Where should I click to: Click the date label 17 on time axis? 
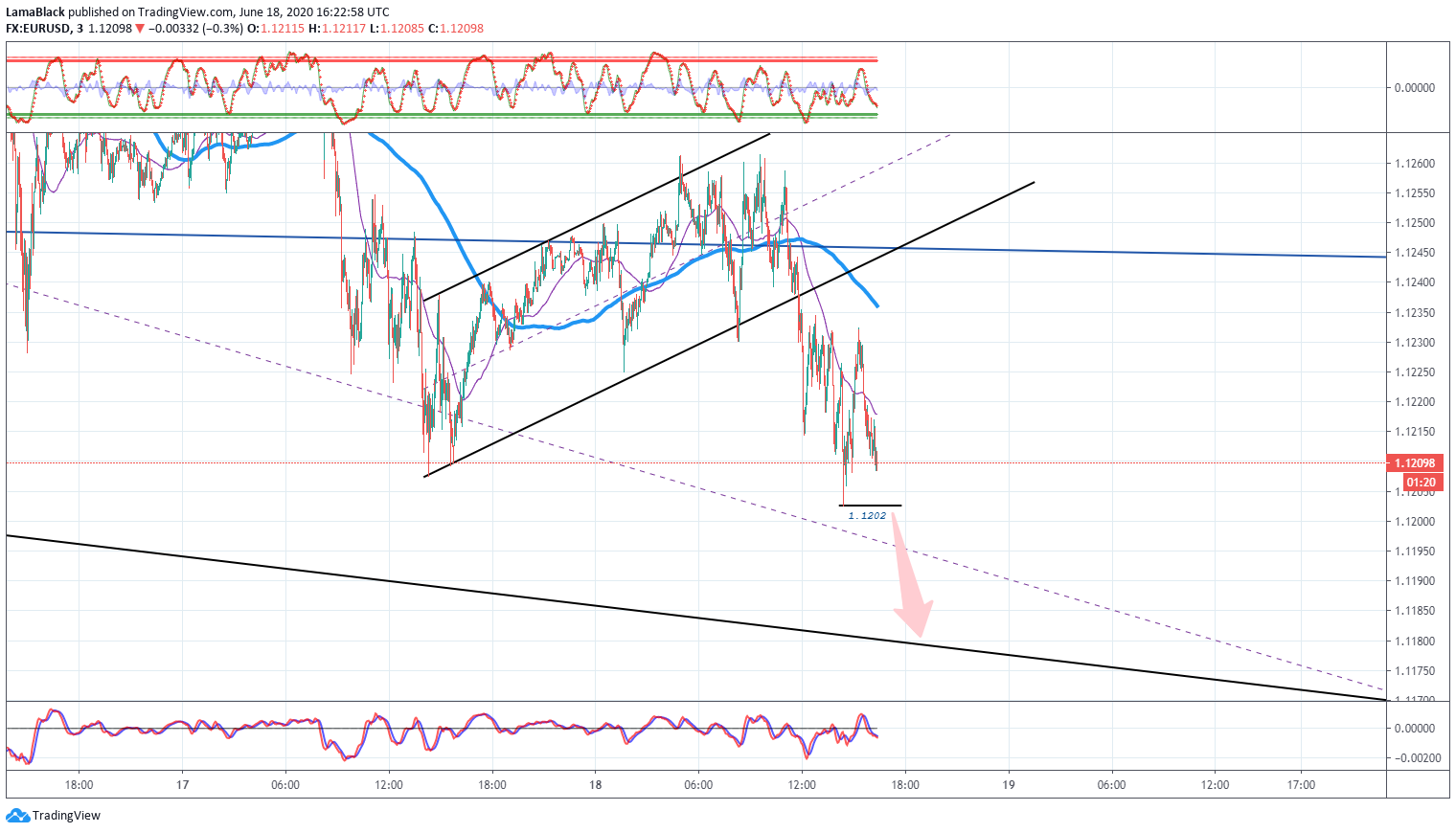point(182,785)
